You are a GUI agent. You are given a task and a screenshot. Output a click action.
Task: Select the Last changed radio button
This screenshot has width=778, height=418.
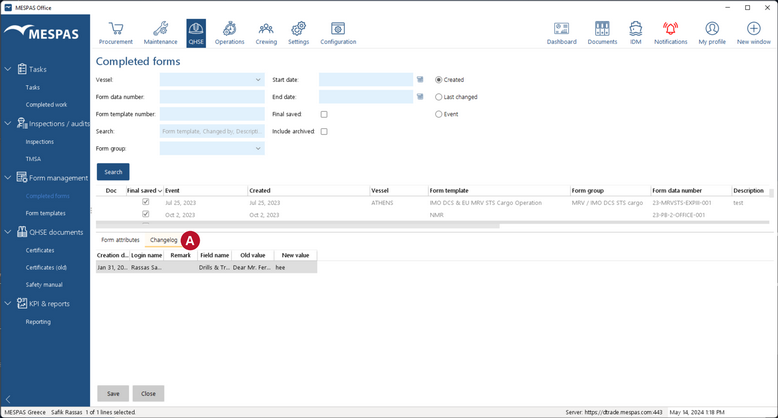[x=439, y=97]
